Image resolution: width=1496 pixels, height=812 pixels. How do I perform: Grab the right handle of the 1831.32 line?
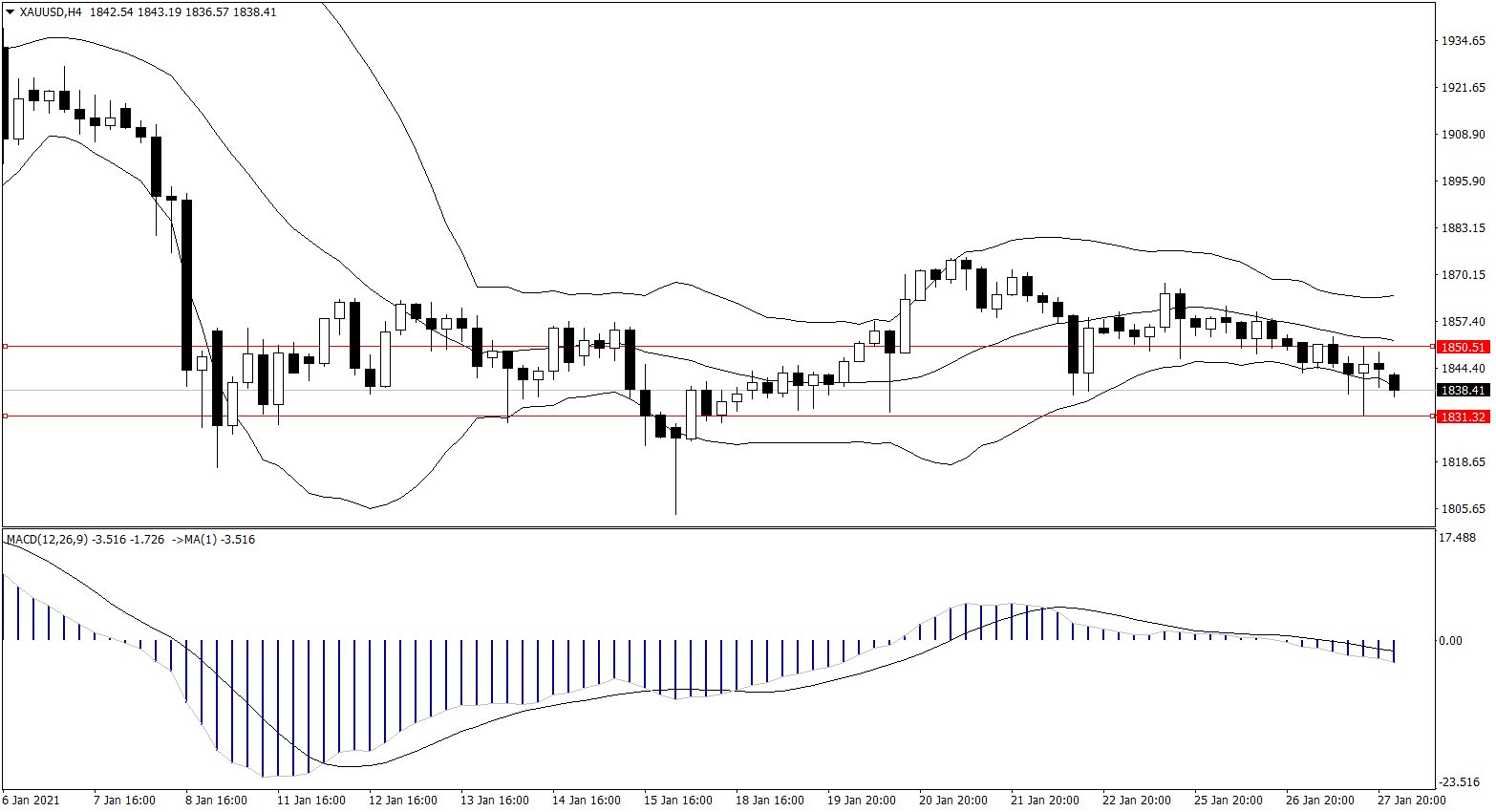click(1431, 417)
